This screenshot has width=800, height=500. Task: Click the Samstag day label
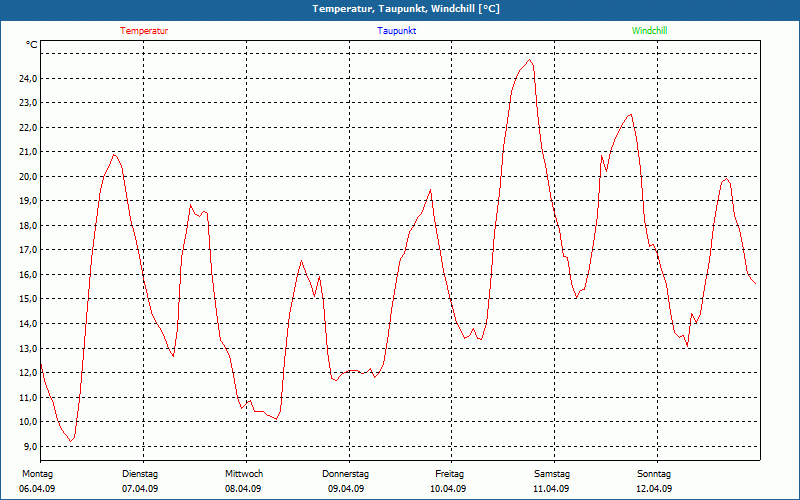pyautogui.click(x=552, y=474)
